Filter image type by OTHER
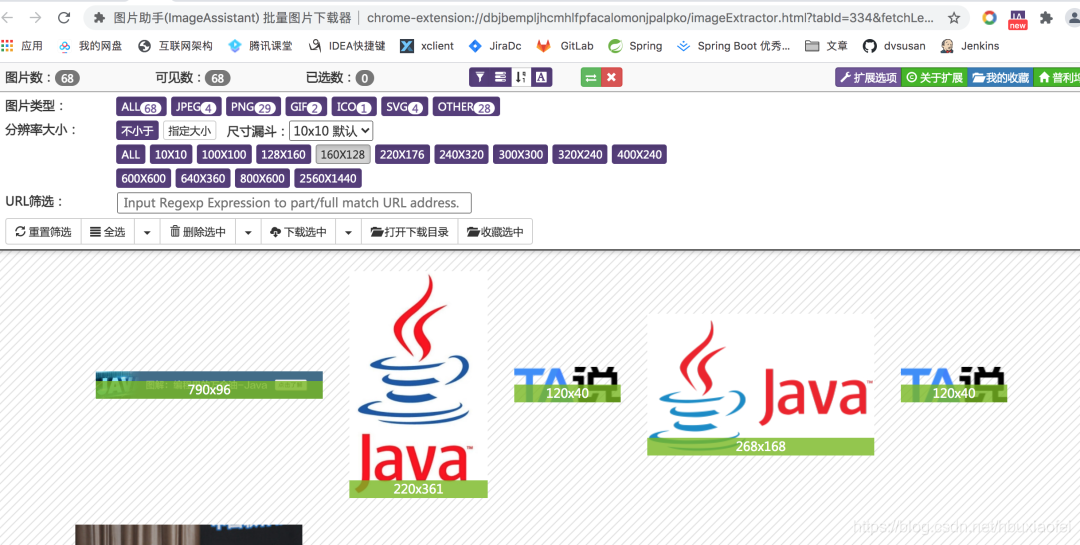The height and width of the screenshot is (545, 1080). [x=466, y=107]
